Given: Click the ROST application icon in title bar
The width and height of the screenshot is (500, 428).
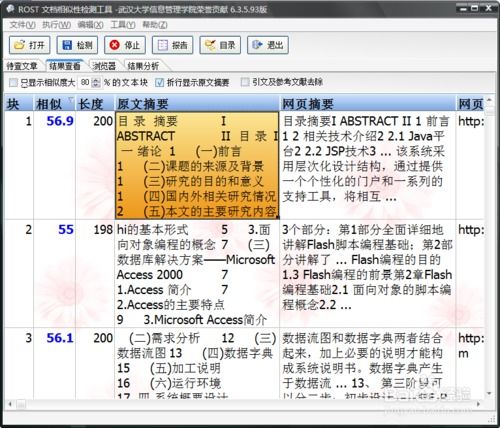Looking at the screenshot, I should pos(10,9).
